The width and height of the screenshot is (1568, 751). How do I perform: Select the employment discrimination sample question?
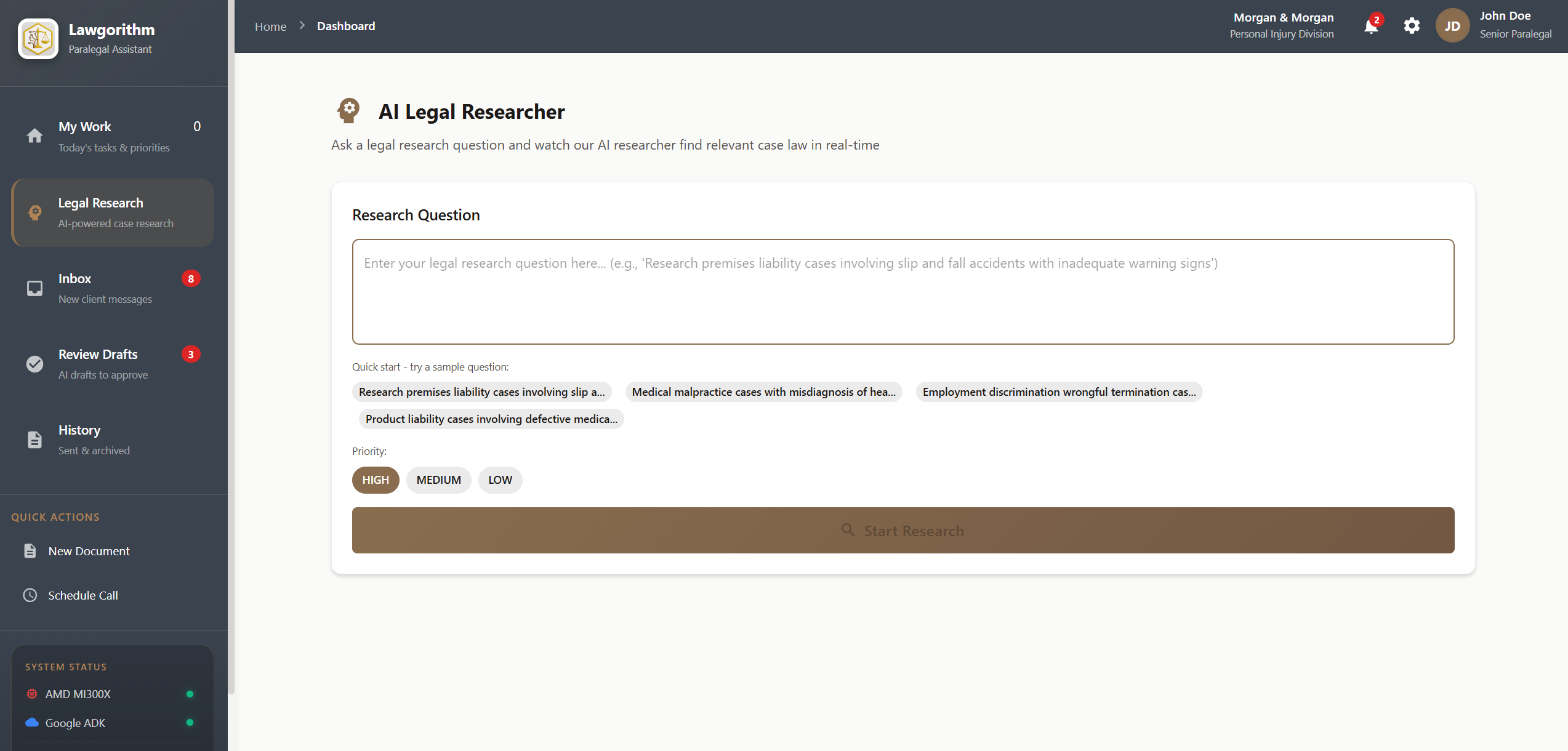pos(1059,392)
